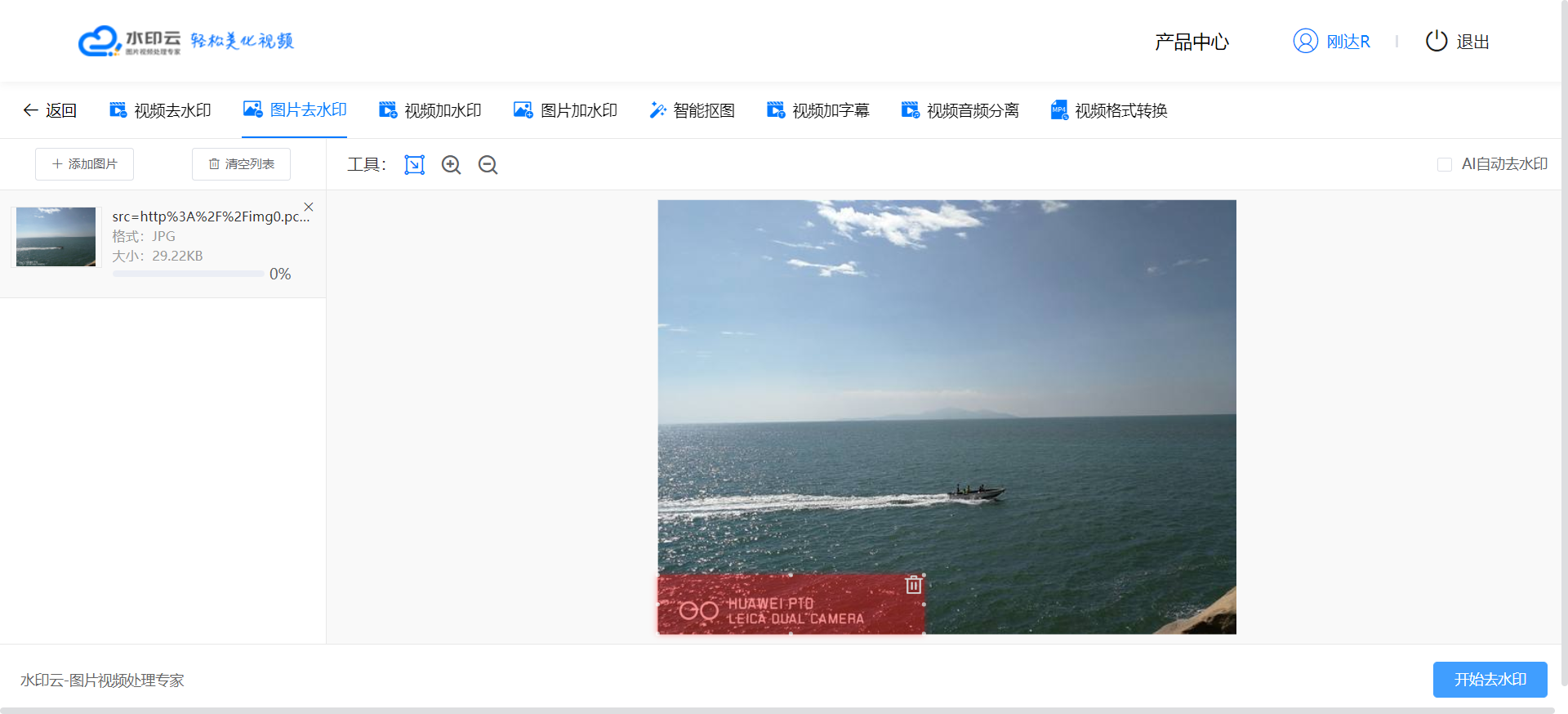Go to 视频加字幕 tab
Viewport: 1568px width, 714px height.
(x=817, y=110)
